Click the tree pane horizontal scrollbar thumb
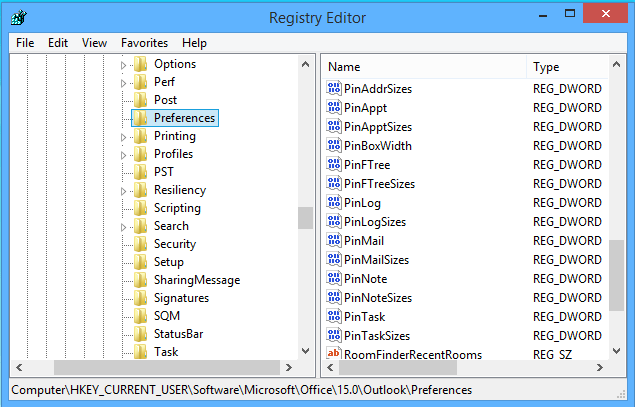Screen dimensions: 635x407 [167, 368]
